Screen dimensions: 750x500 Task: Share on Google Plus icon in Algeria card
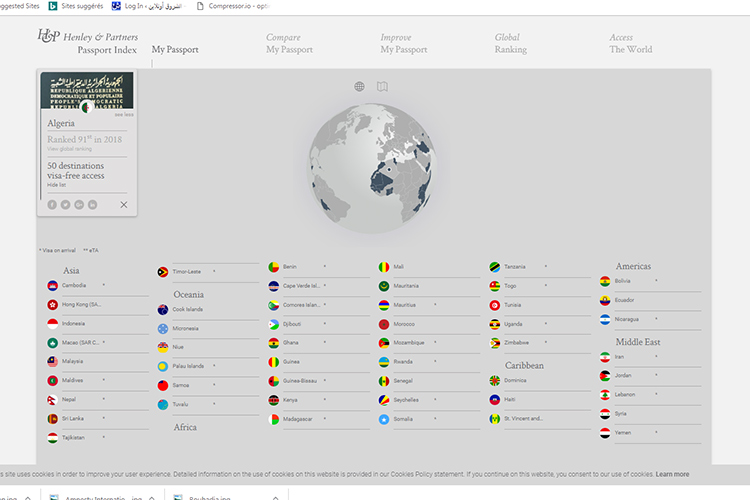tap(79, 205)
